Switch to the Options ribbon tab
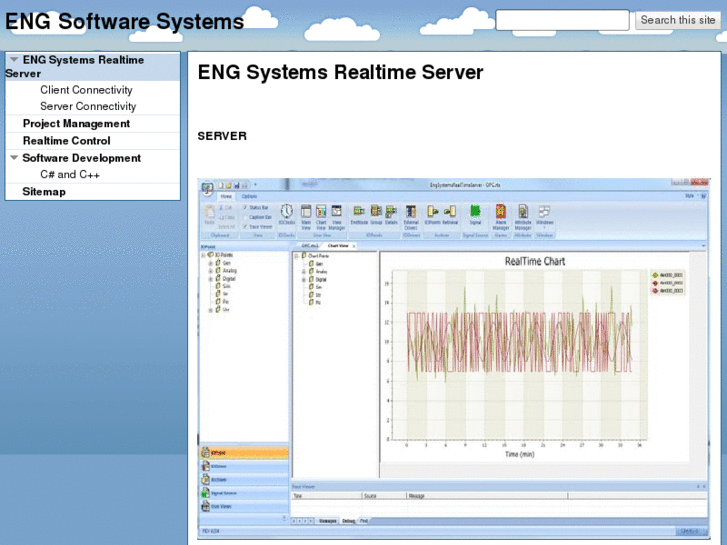727x545 pixels. click(x=249, y=197)
